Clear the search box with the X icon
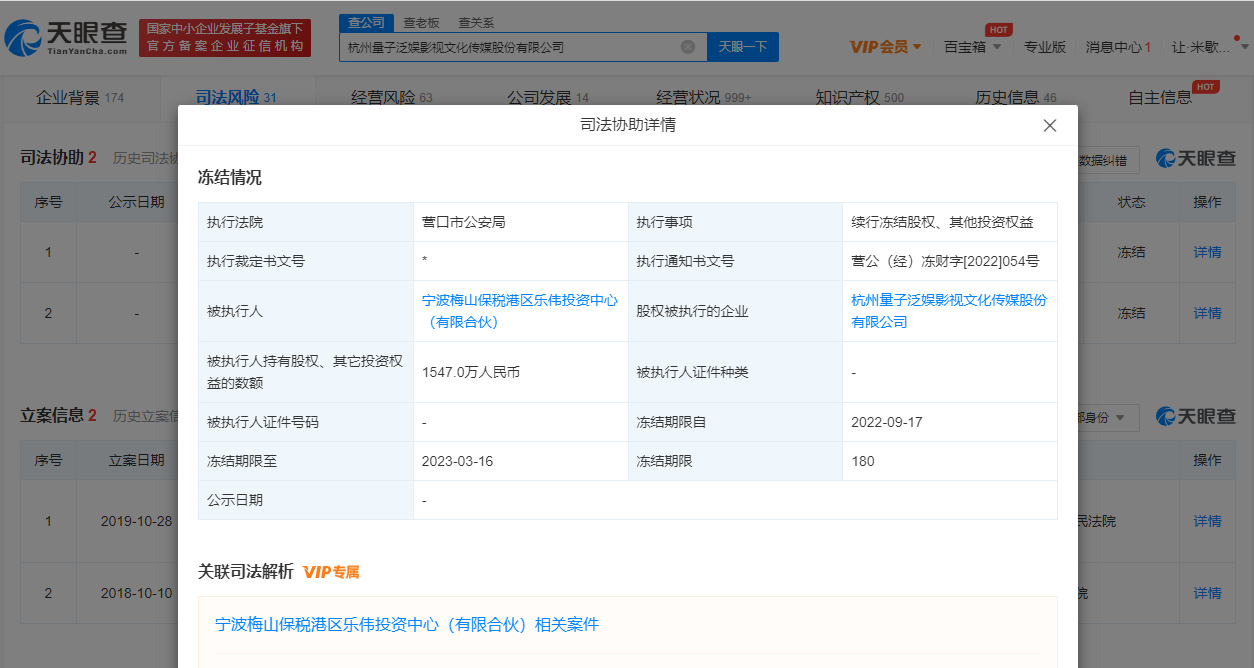This screenshot has height=668, width=1254. click(688, 47)
